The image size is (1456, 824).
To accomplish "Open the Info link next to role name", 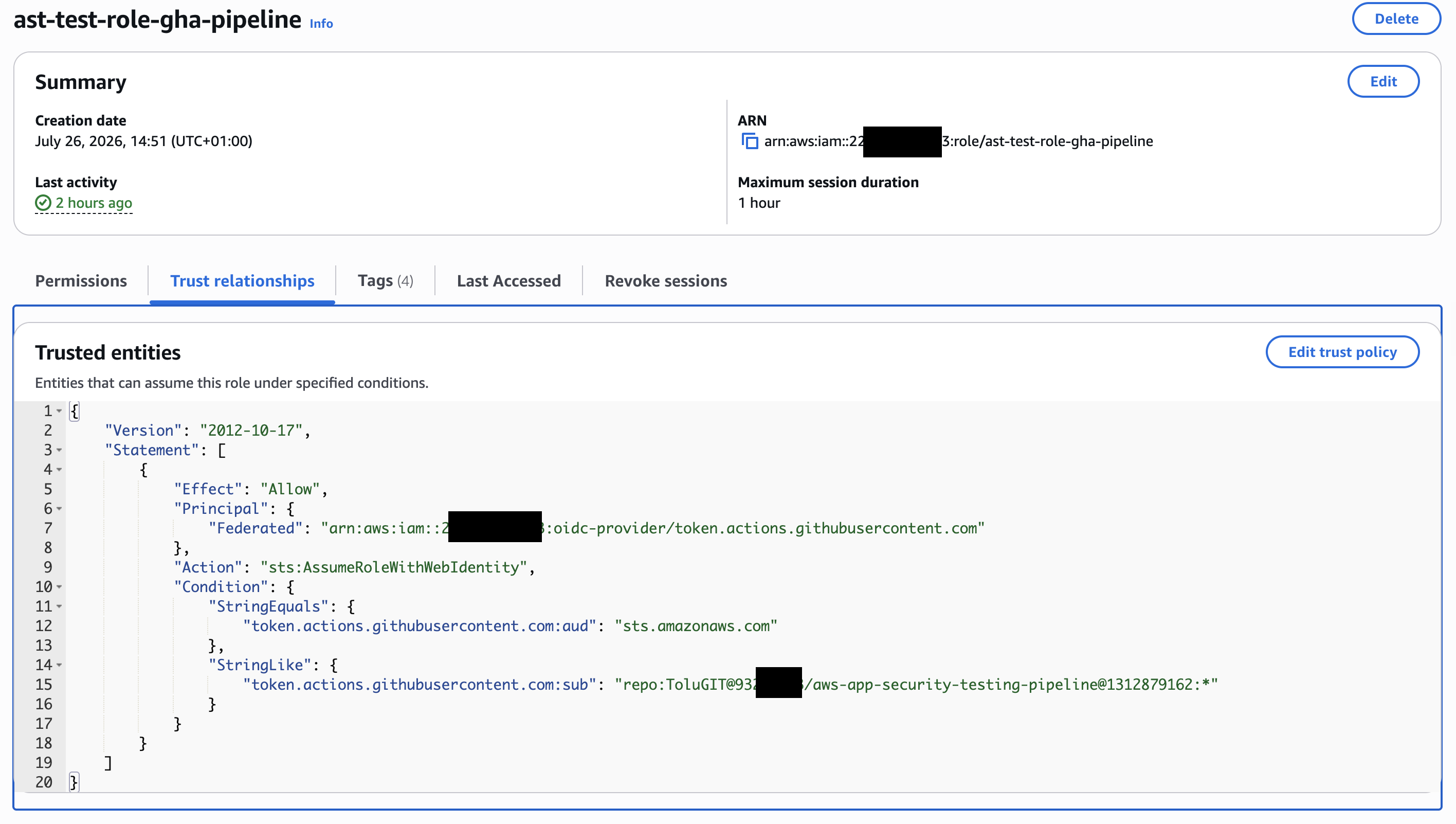I will [x=321, y=24].
